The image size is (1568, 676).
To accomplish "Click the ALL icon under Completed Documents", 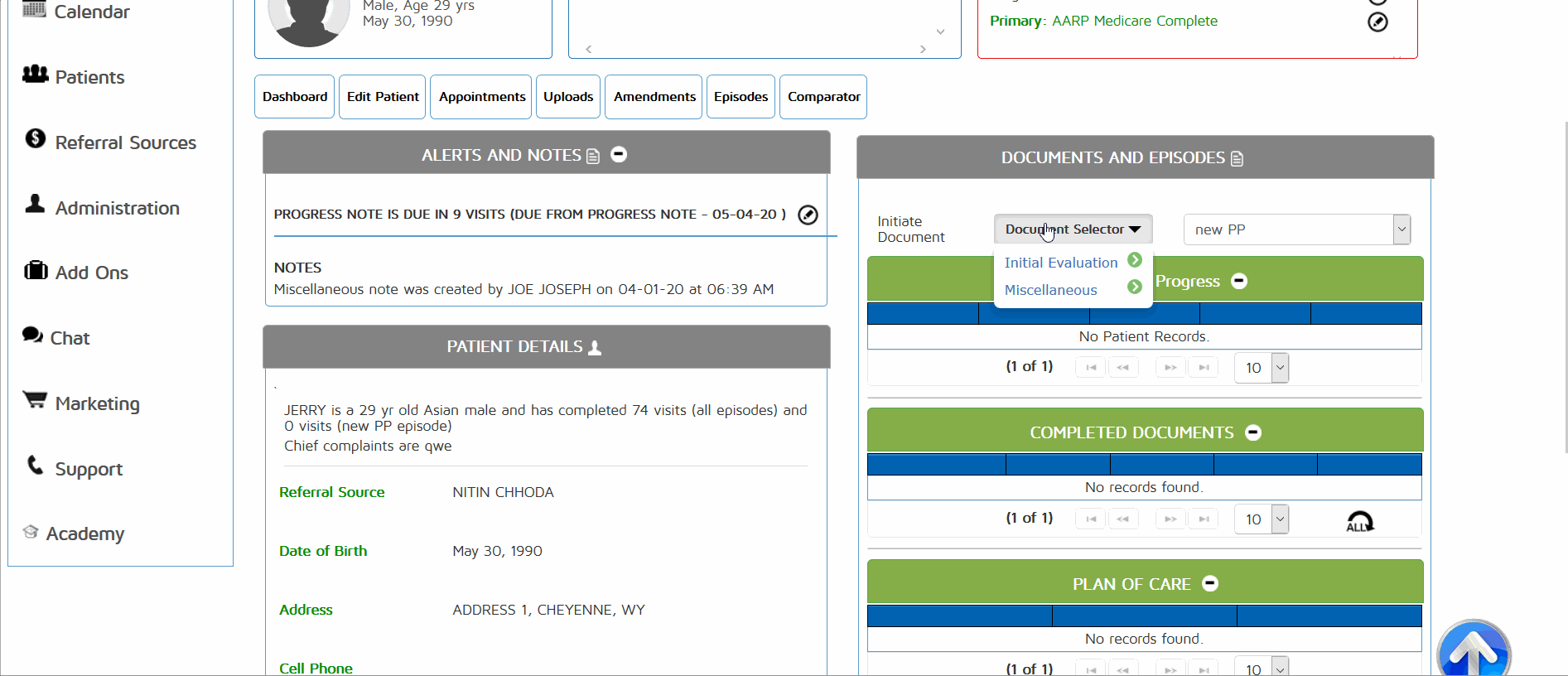I will coord(1359,521).
